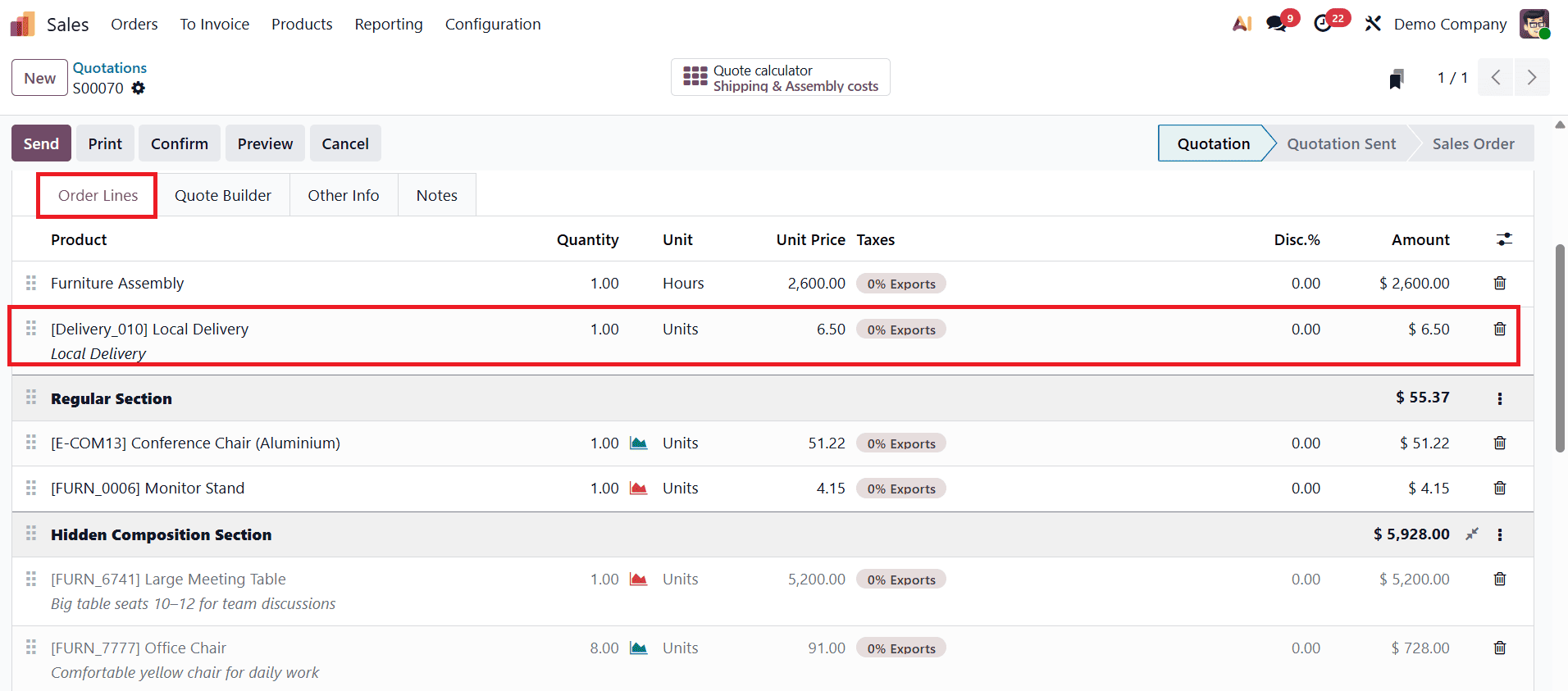Screen dimensions: 1568x691
Task: Click the 1 / 1 pager counter
Action: tap(1452, 78)
